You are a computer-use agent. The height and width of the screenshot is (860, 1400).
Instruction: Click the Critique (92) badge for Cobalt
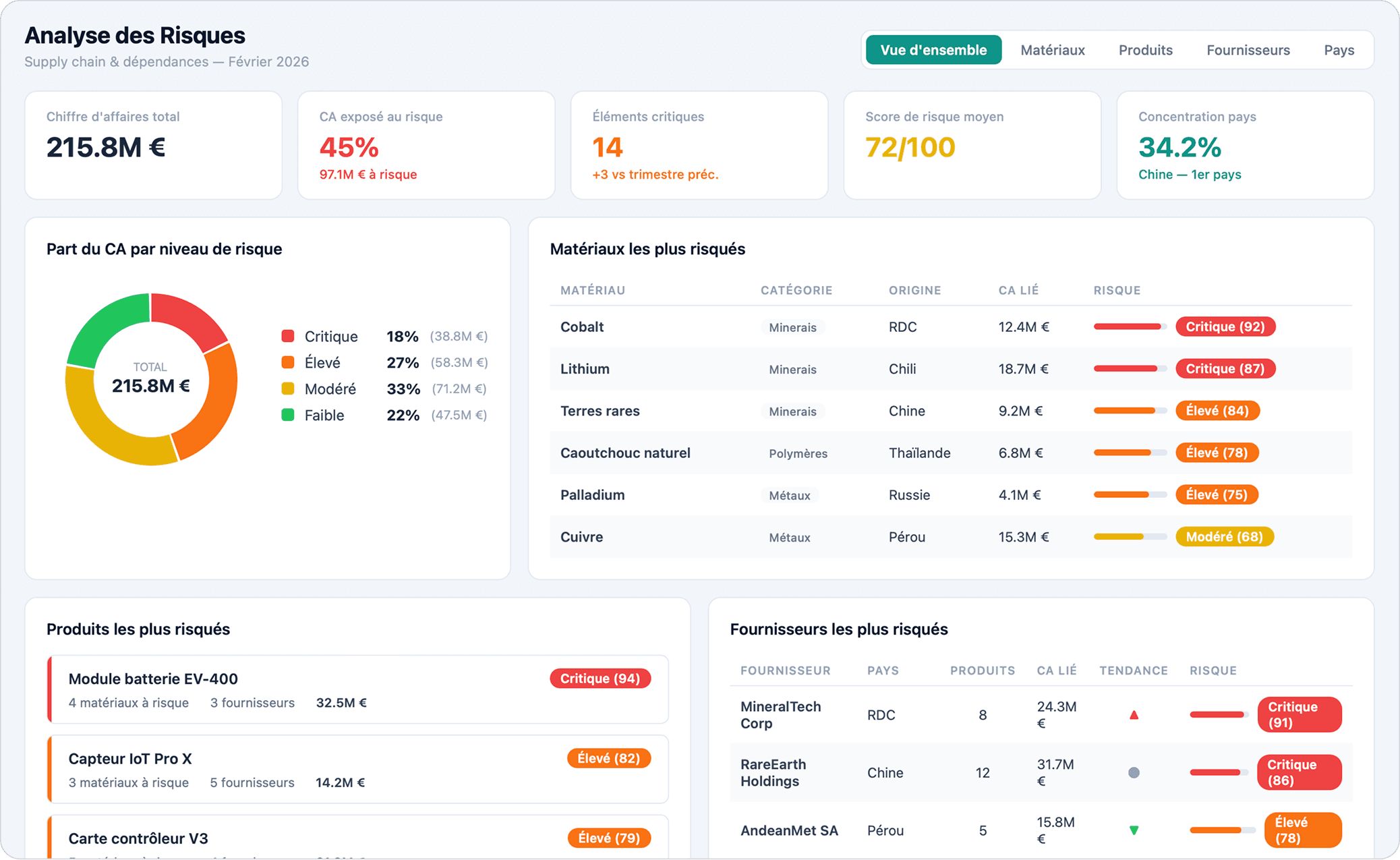1225,326
